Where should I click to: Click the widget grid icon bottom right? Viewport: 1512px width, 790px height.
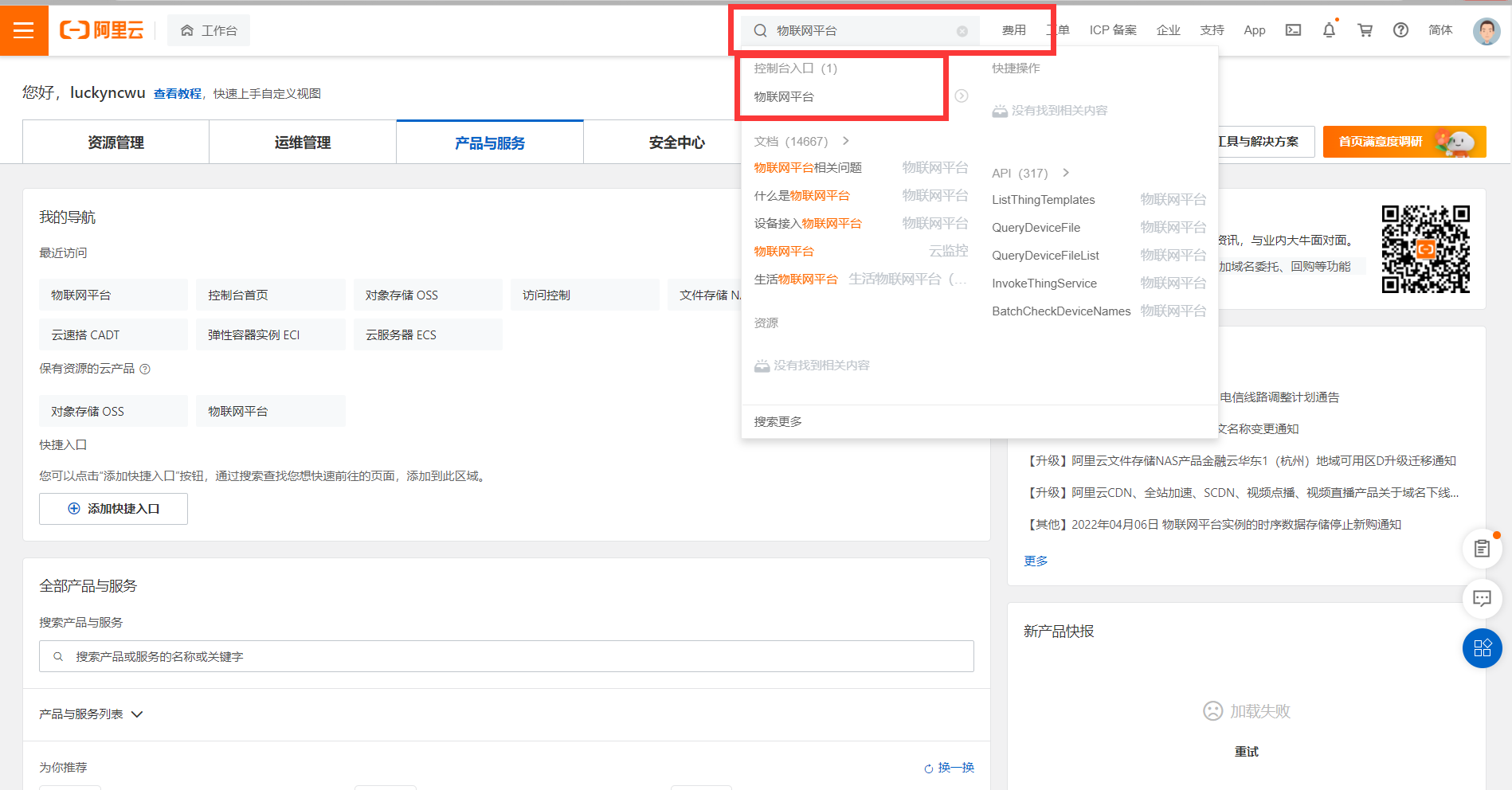(x=1482, y=648)
